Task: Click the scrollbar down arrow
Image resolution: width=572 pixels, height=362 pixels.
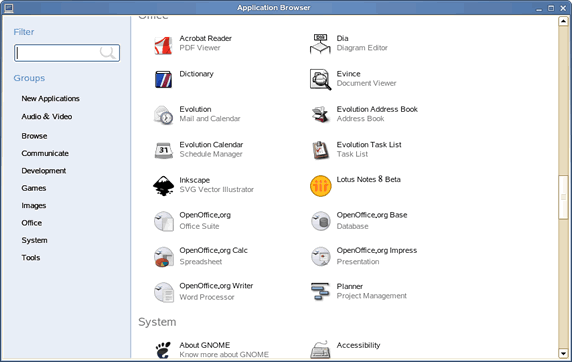Action: click(563, 353)
